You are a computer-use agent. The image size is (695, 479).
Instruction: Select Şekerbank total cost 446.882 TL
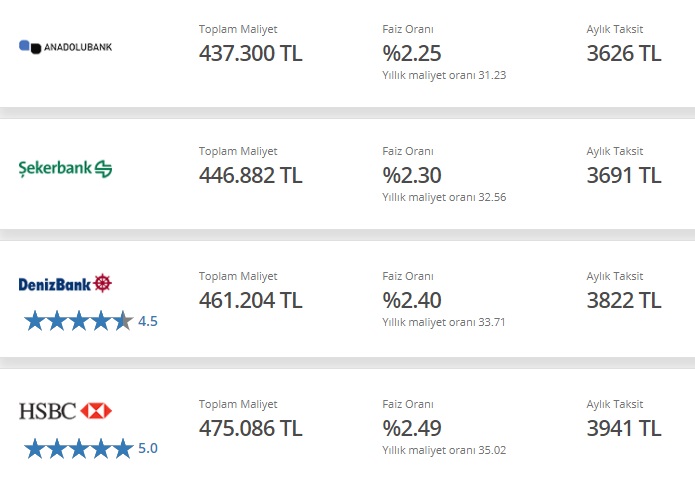point(250,175)
